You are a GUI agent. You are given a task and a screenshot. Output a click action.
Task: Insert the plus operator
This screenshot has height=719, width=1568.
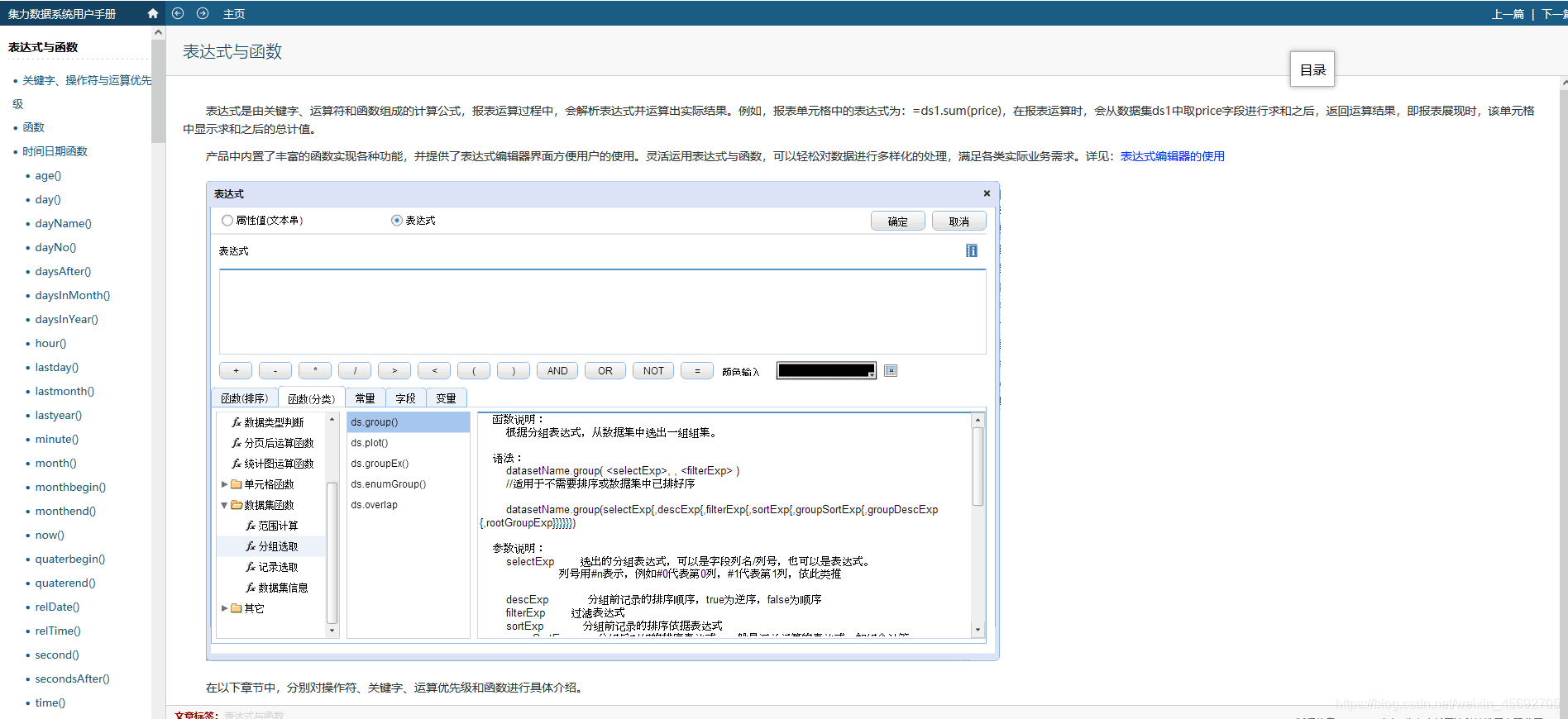tap(236, 371)
